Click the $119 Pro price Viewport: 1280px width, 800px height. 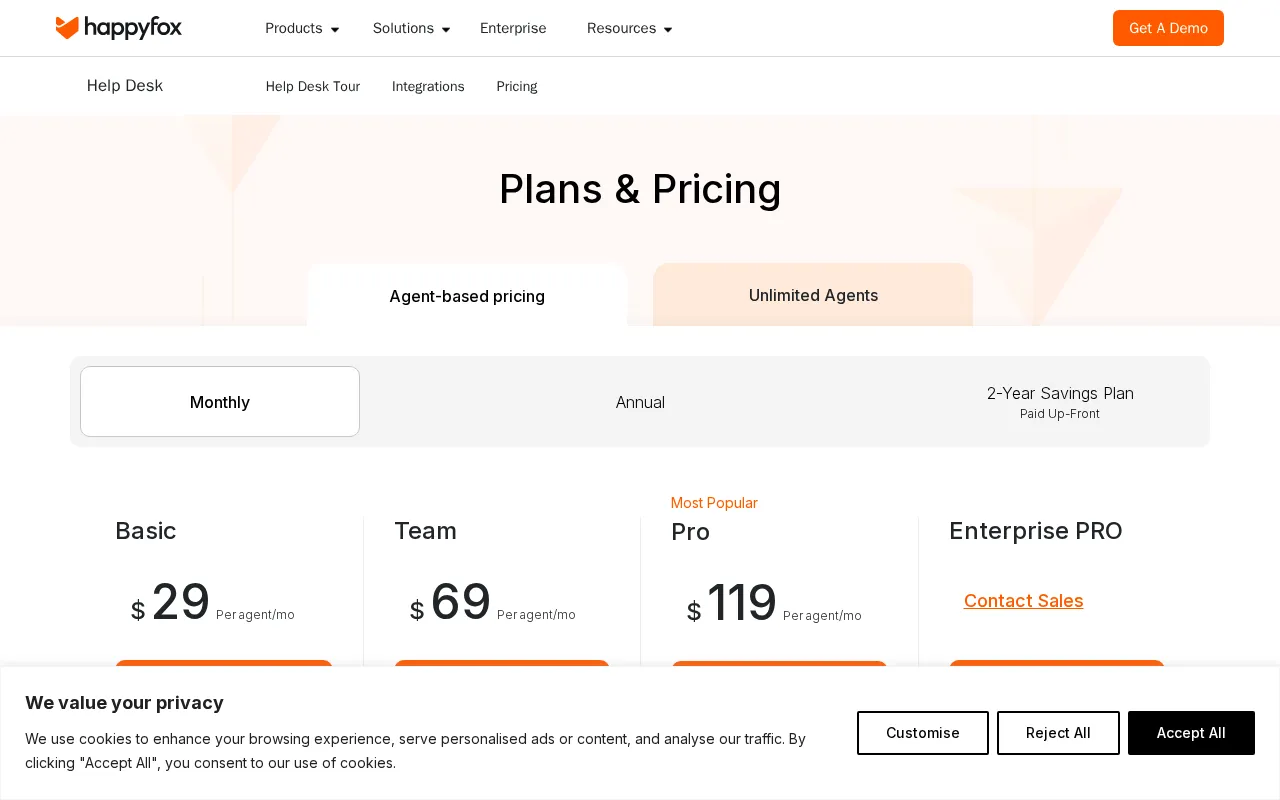[x=732, y=604]
